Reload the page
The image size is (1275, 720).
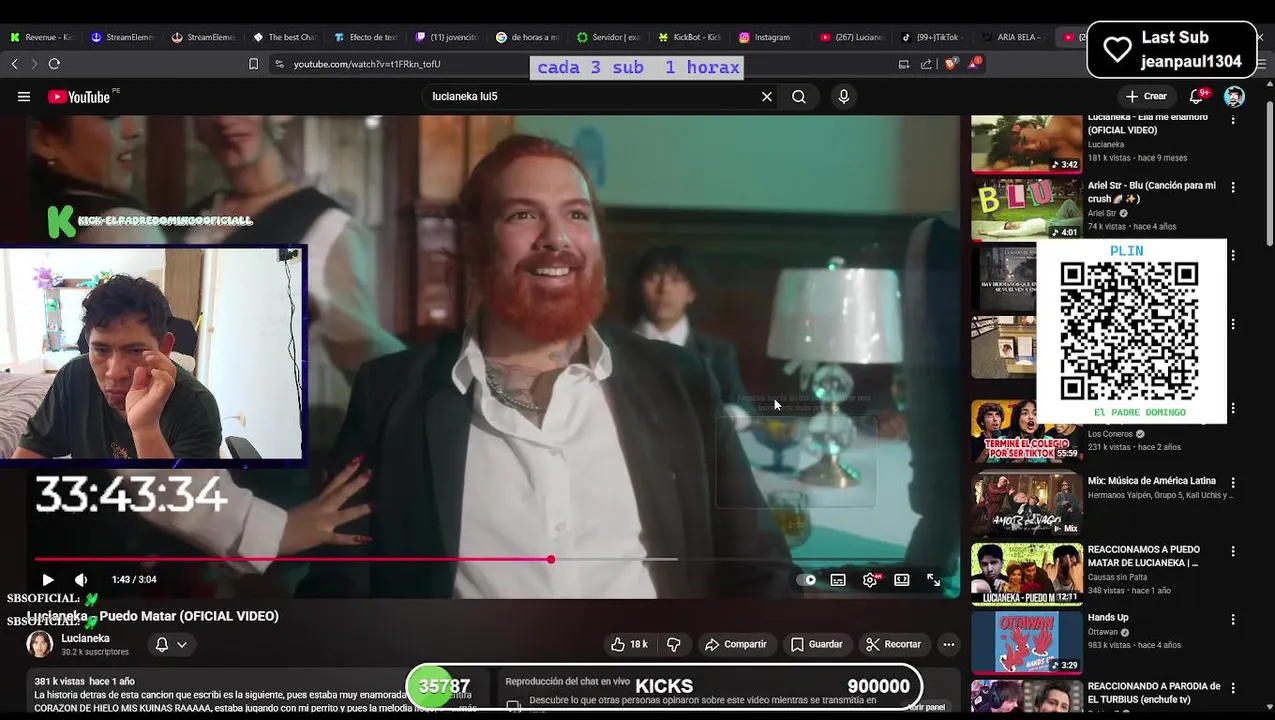coord(54,64)
